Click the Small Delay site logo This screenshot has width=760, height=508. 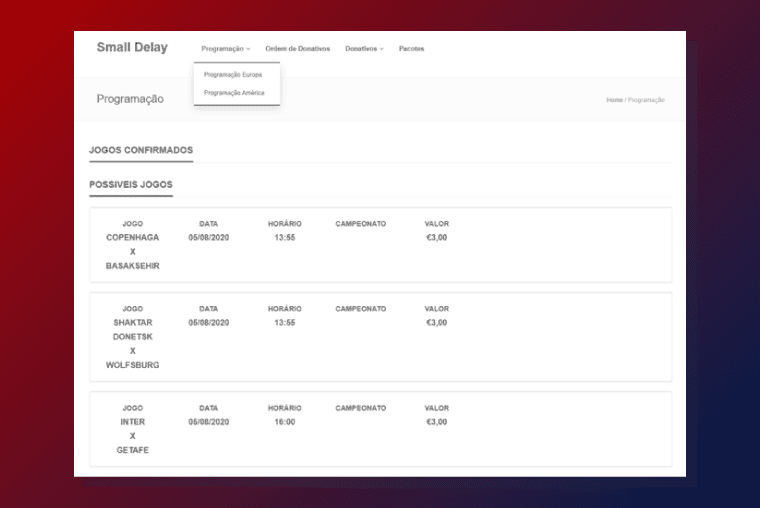[x=132, y=48]
